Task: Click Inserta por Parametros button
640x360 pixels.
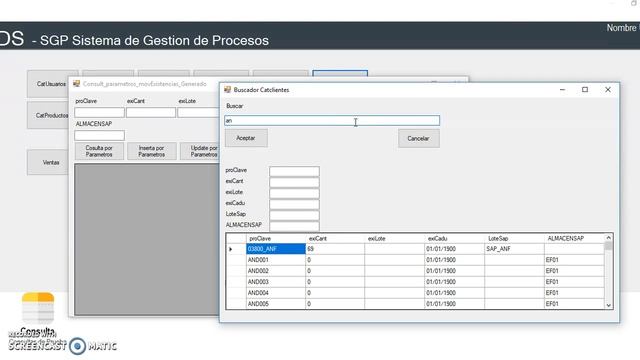Action: tap(151, 151)
